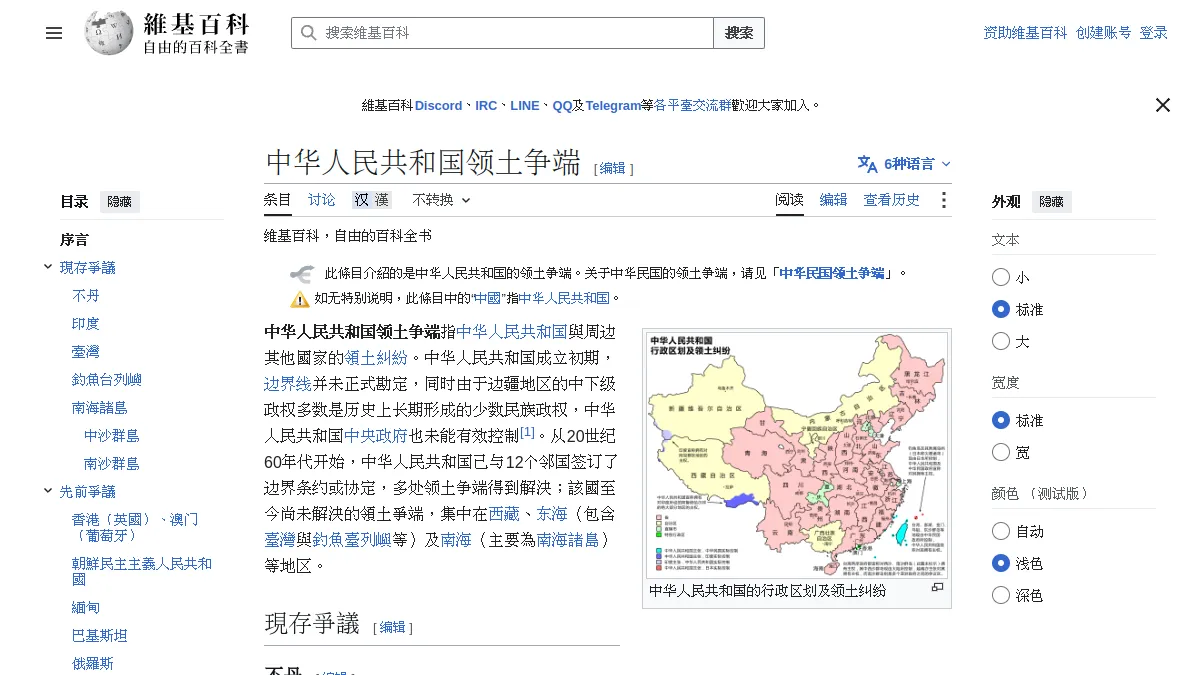Image resolution: width=1200 pixels, height=675 pixels.
Task: Open the 西藏 article link
Action: [504, 513]
